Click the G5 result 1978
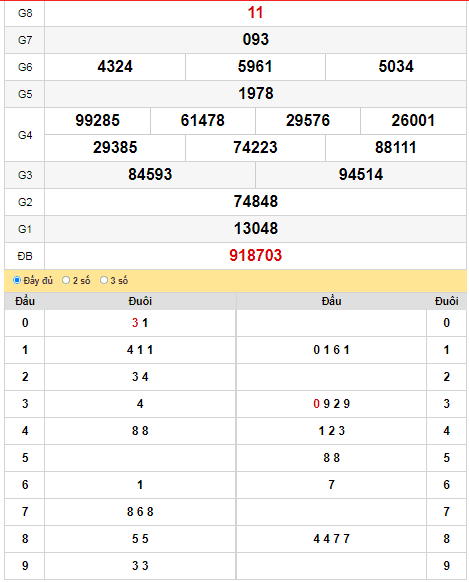 click(256, 94)
